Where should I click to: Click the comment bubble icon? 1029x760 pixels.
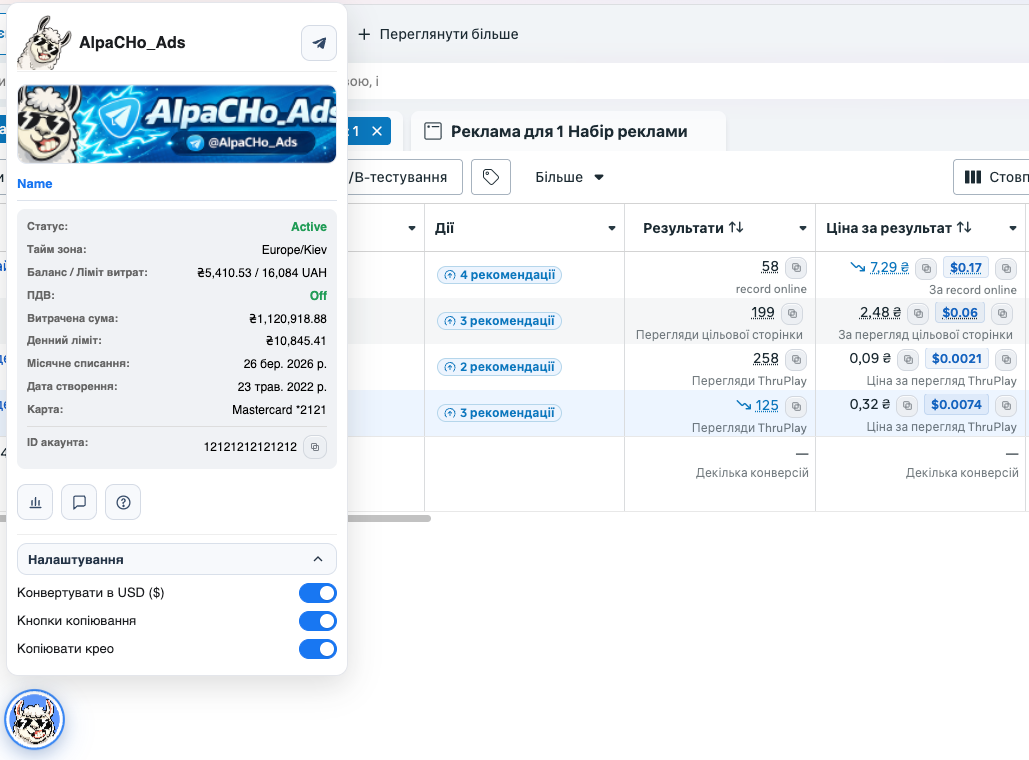pyautogui.click(x=79, y=501)
